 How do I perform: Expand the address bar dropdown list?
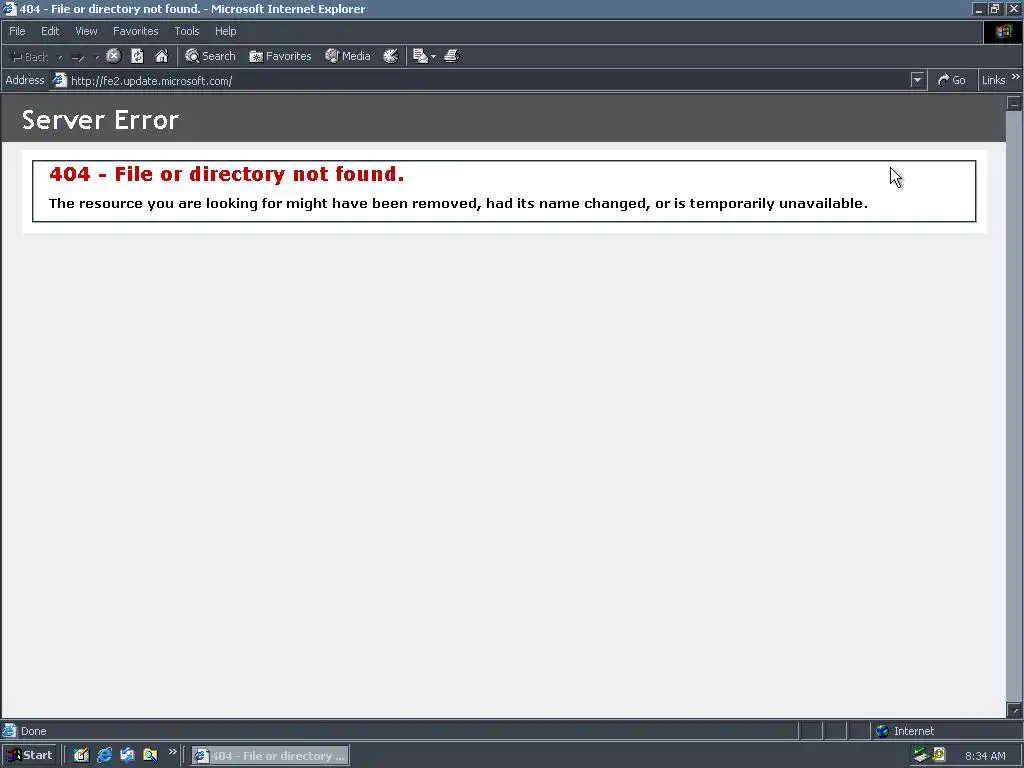coord(918,80)
